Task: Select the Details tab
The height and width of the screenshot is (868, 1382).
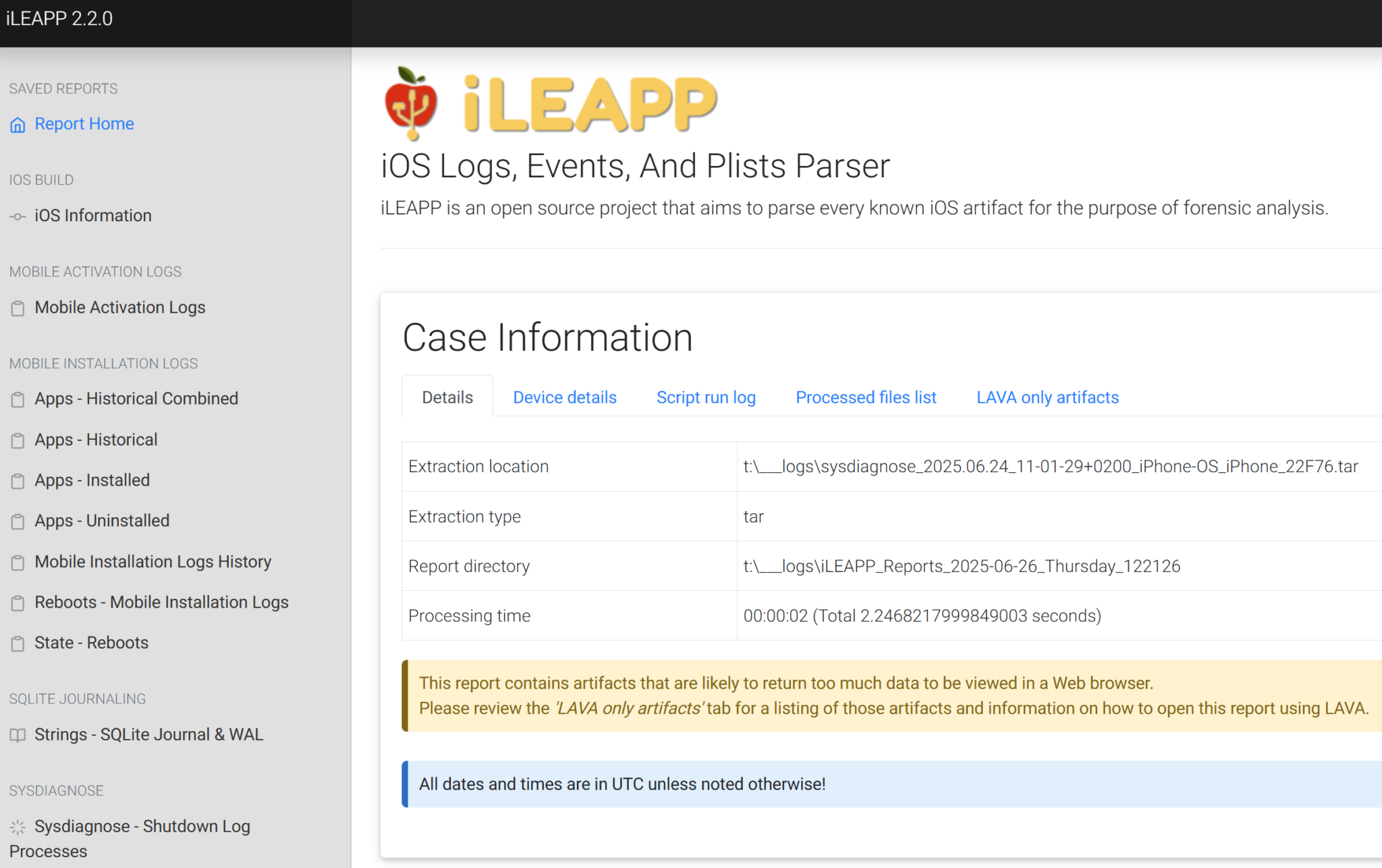Action: tap(447, 397)
